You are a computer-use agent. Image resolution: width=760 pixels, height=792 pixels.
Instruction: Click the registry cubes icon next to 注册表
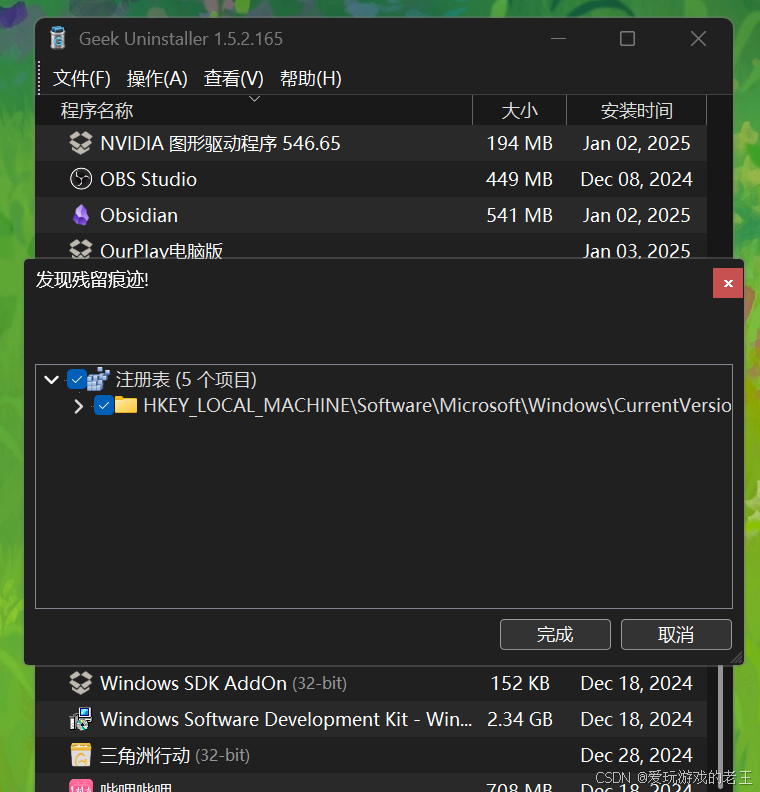[x=98, y=379]
